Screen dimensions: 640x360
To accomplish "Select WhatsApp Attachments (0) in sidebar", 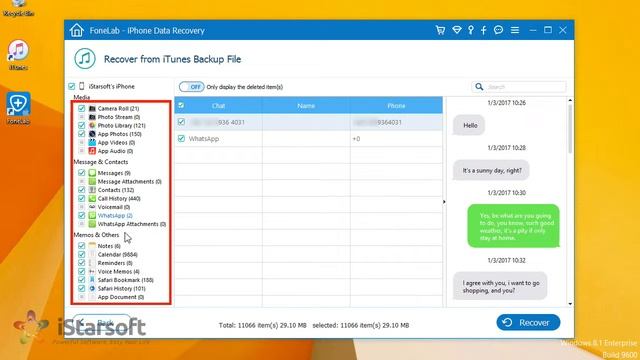I will (131, 224).
